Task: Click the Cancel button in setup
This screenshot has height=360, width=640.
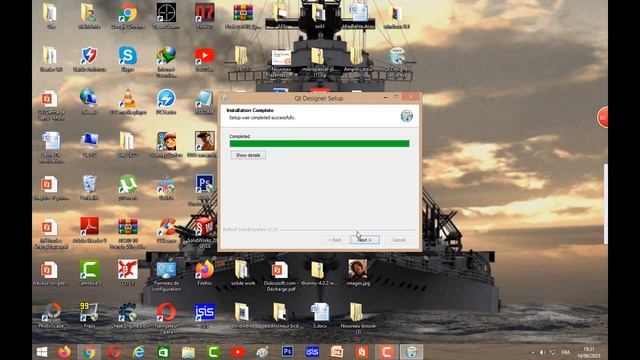Action: pos(399,240)
